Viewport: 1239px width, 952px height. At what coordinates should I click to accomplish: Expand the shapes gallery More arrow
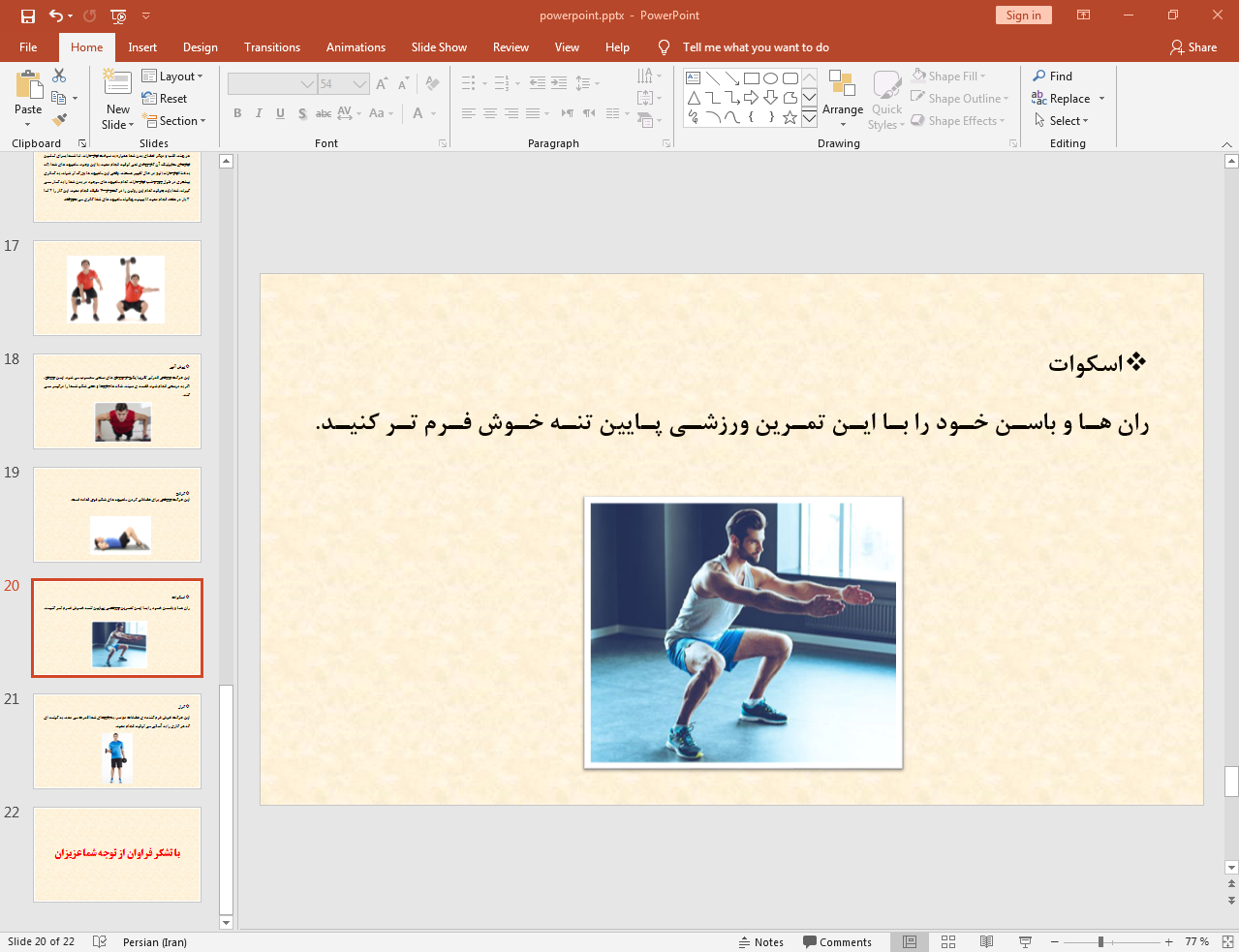[809, 117]
